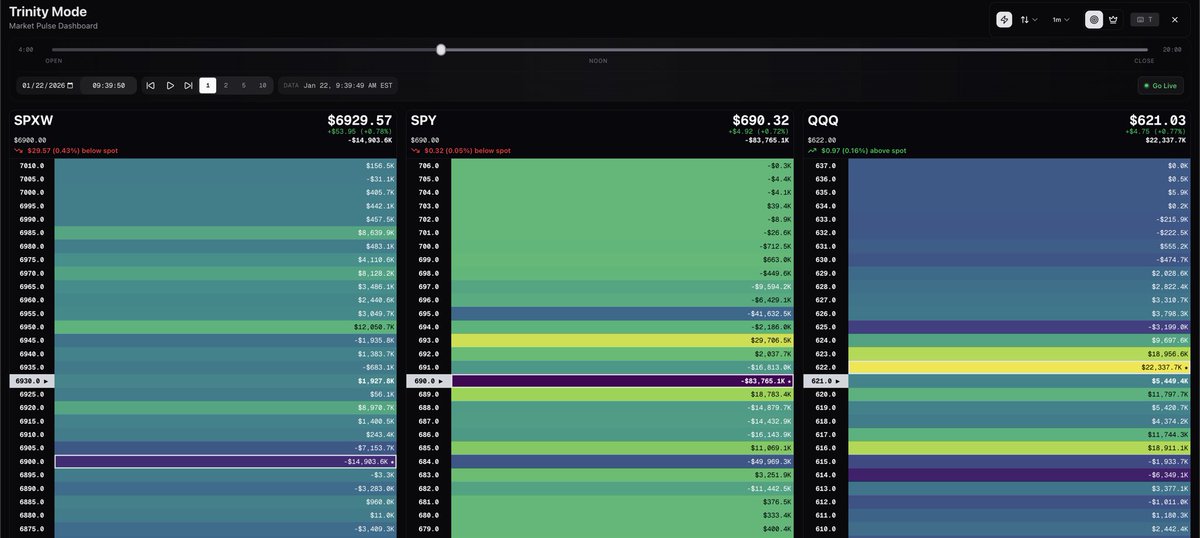1200x538 pixels.
Task: Click the timeline track near CLOSE
Action: tap(1143, 50)
